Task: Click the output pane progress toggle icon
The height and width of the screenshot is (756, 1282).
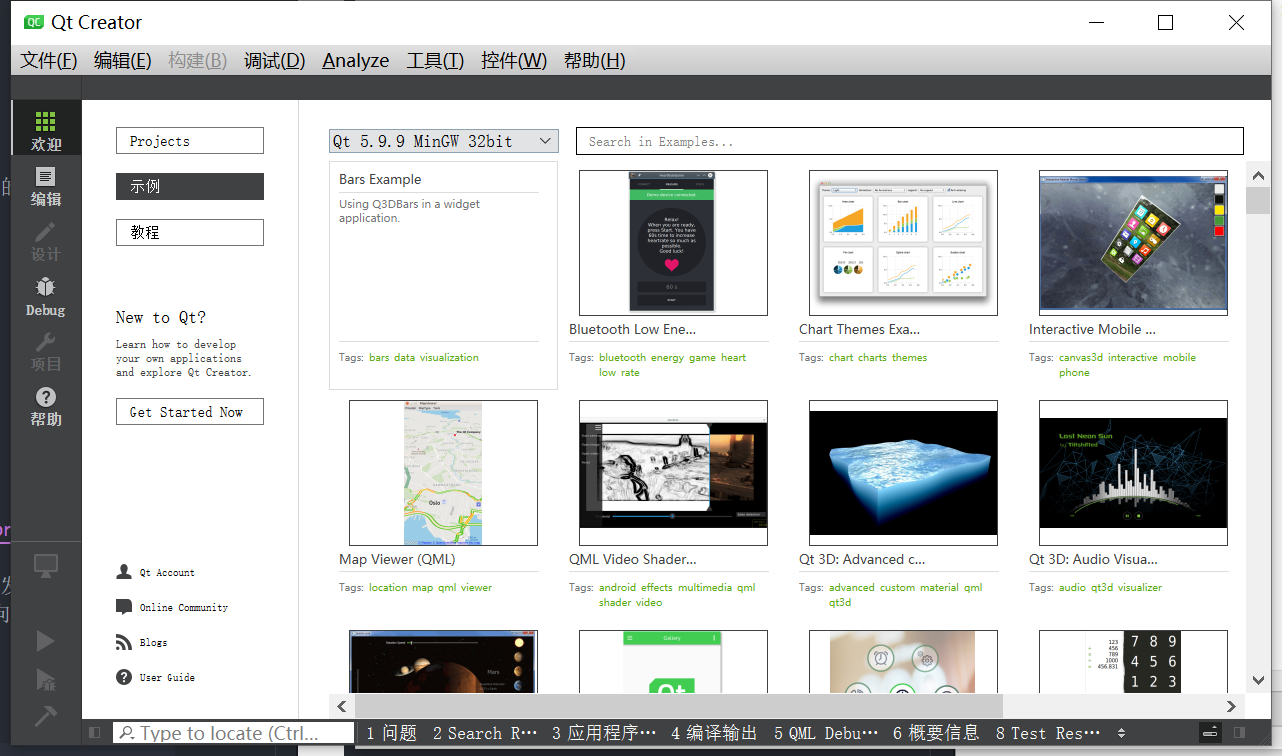Action: pyautogui.click(x=1210, y=733)
